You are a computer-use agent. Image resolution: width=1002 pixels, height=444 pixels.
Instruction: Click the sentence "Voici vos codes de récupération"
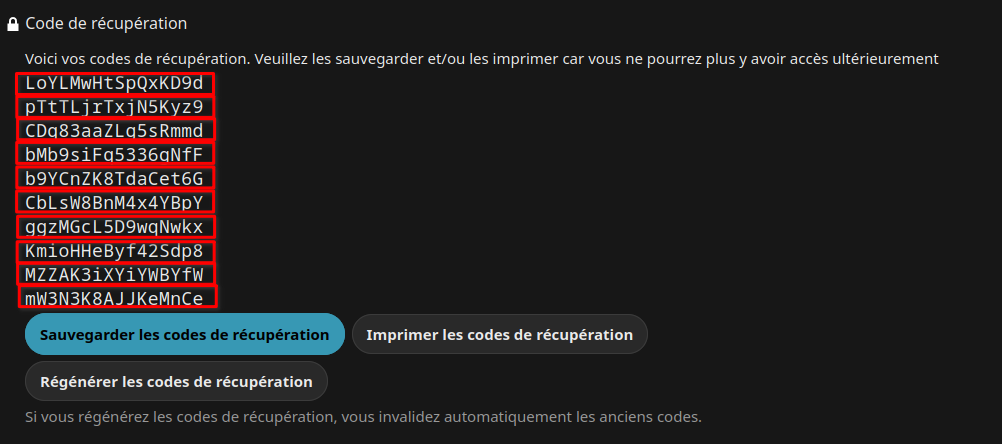coord(135,59)
